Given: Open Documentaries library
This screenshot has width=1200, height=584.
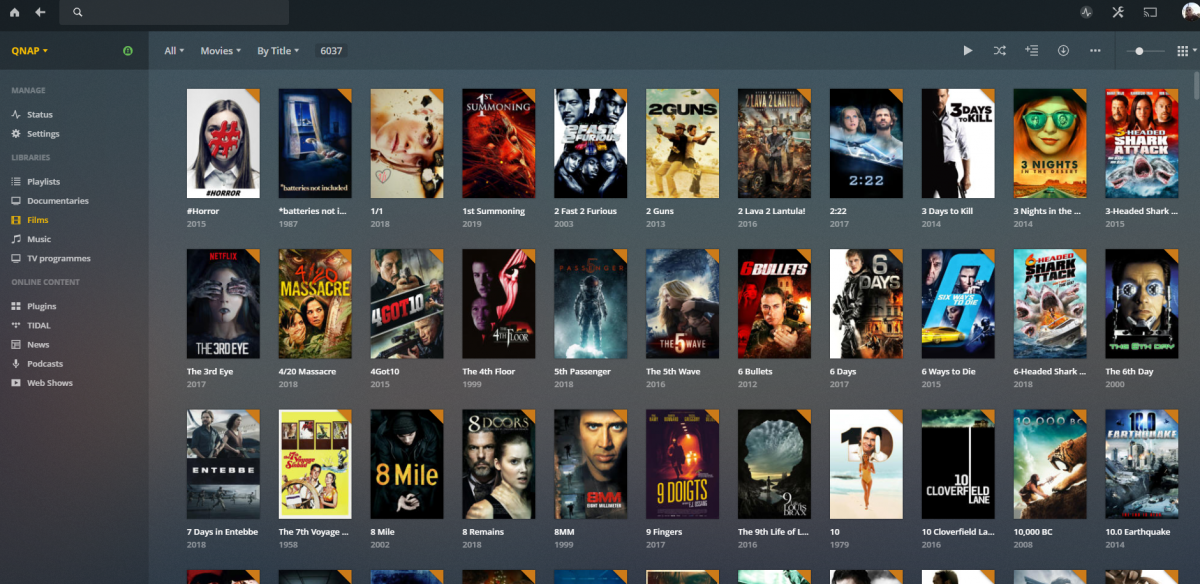Looking at the screenshot, I should (58, 200).
